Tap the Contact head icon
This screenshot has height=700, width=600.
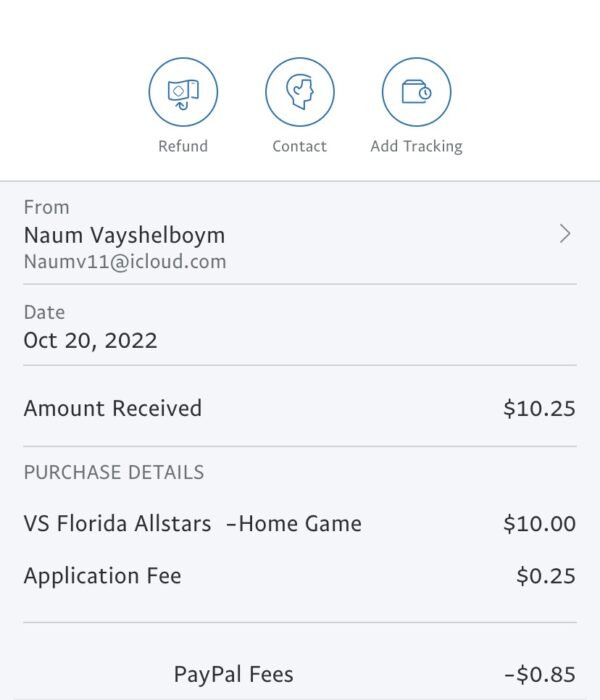coord(300,92)
